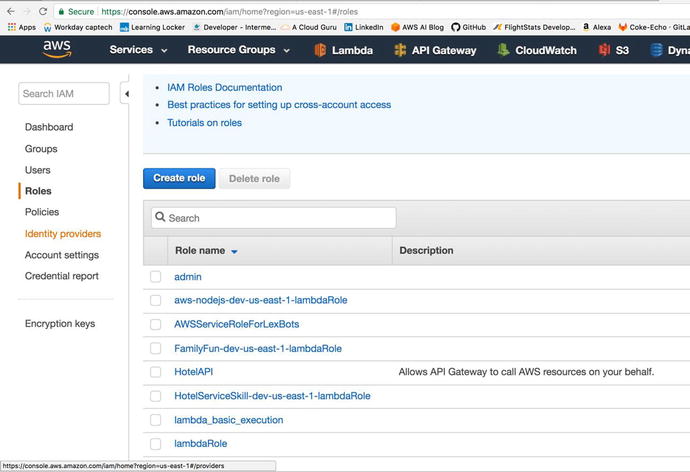690x472 pixels.
Task: Open the AWSServiceRoleForLexBots role link
Action: click(236, 324)
